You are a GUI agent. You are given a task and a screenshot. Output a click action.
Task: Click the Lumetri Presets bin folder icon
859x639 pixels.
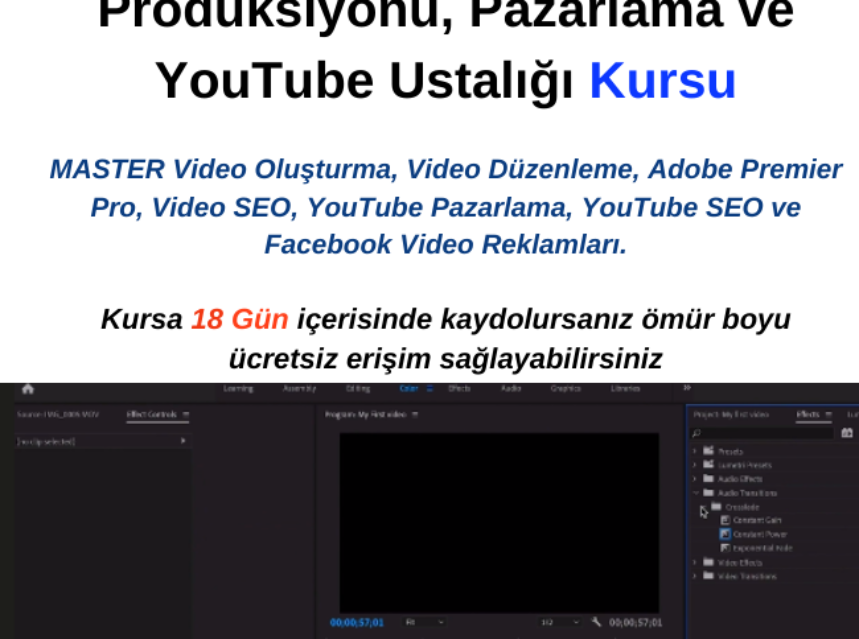[709, 464]
